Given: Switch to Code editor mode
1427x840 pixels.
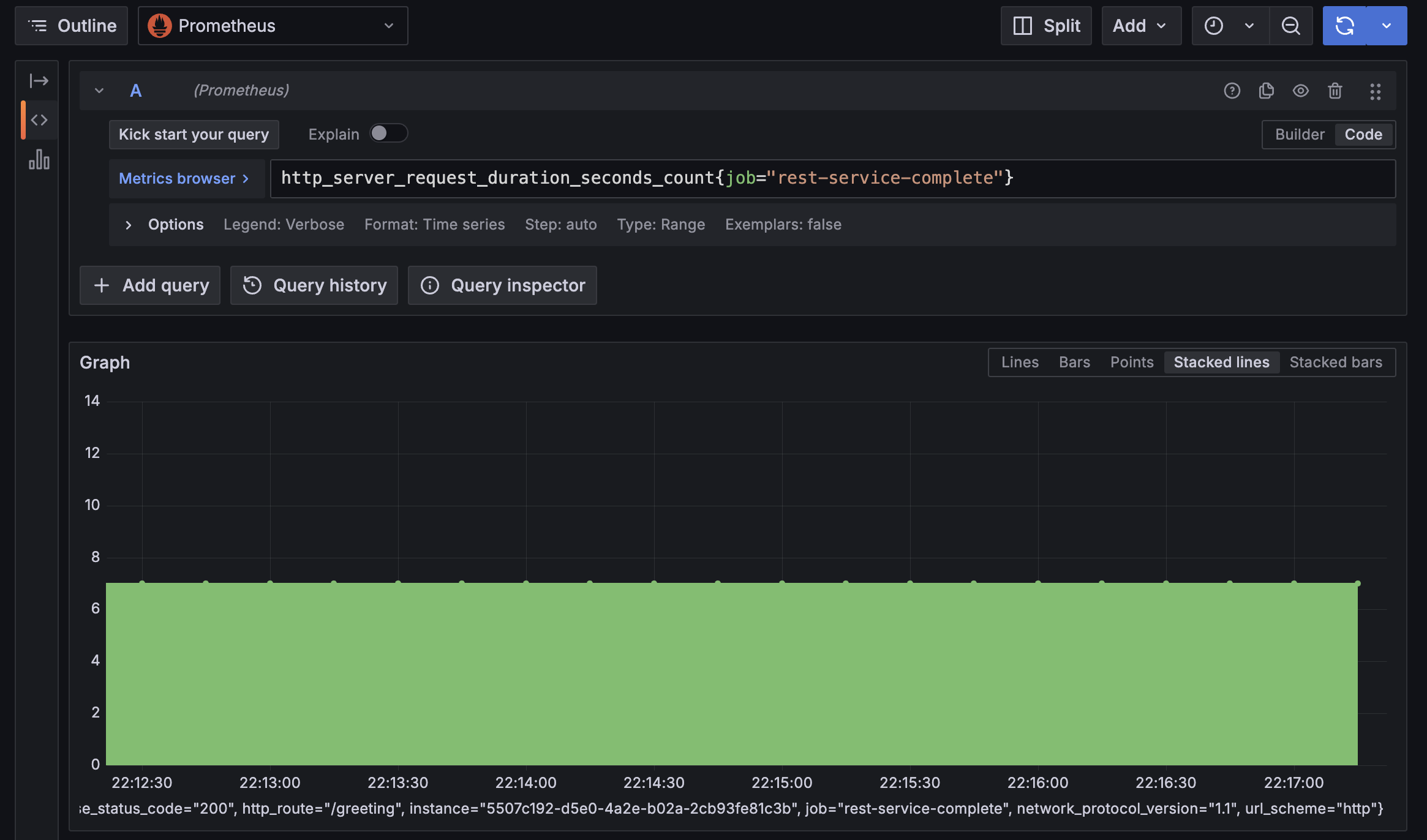Looking at the screenshot, I should click(x=1363, y=135).
